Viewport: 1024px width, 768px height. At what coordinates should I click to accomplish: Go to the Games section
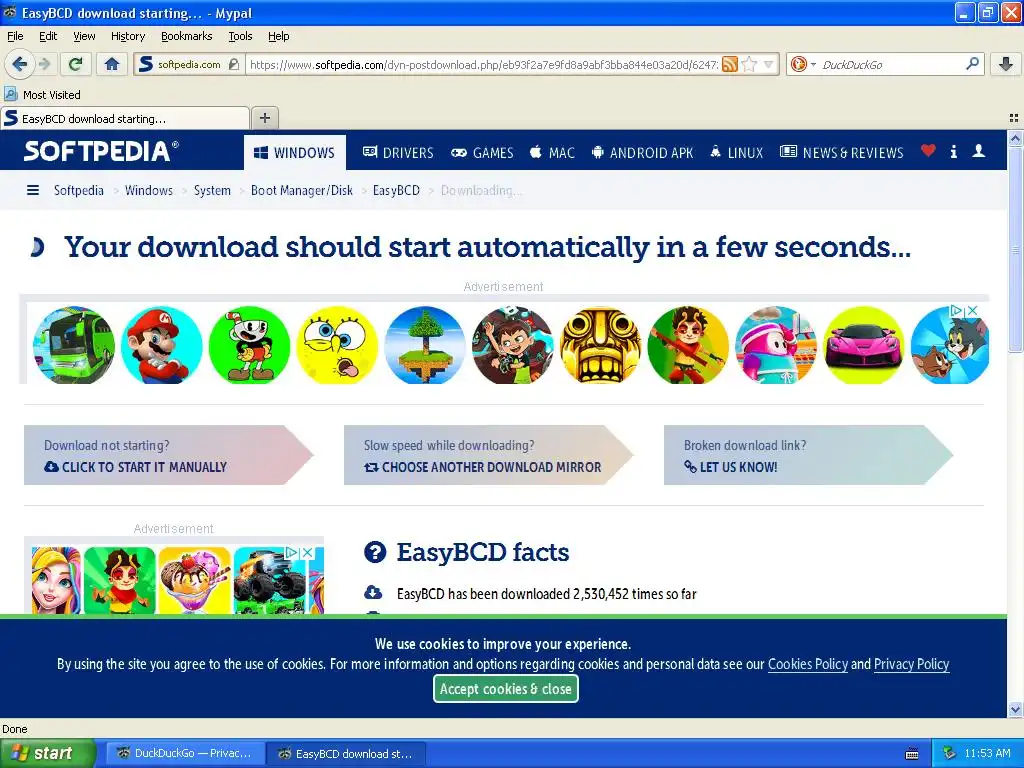click(x=482, y=152)
